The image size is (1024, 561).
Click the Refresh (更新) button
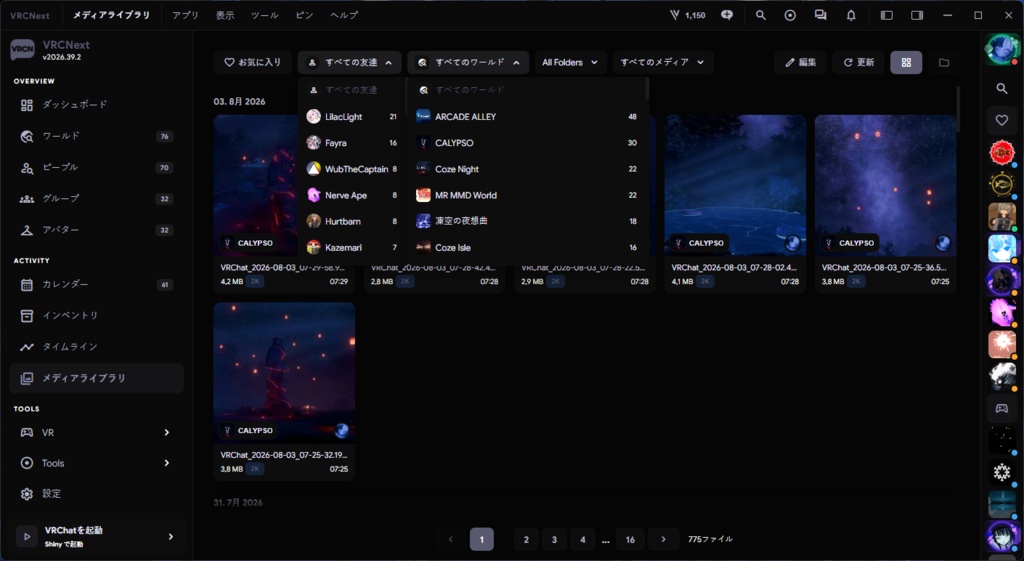pyautogui.click(x=859, y=63)
